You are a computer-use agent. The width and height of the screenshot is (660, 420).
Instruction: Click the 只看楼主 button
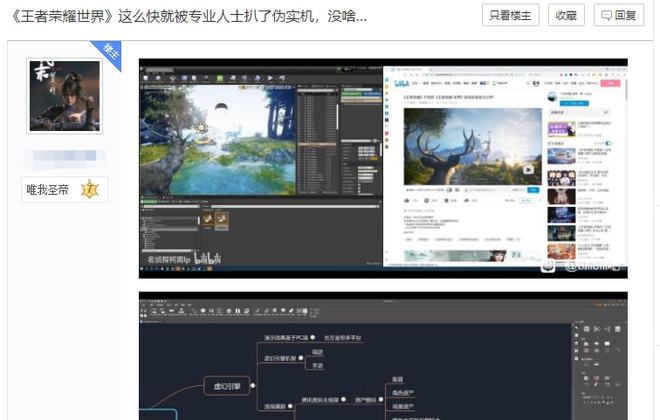click(510, 16)
